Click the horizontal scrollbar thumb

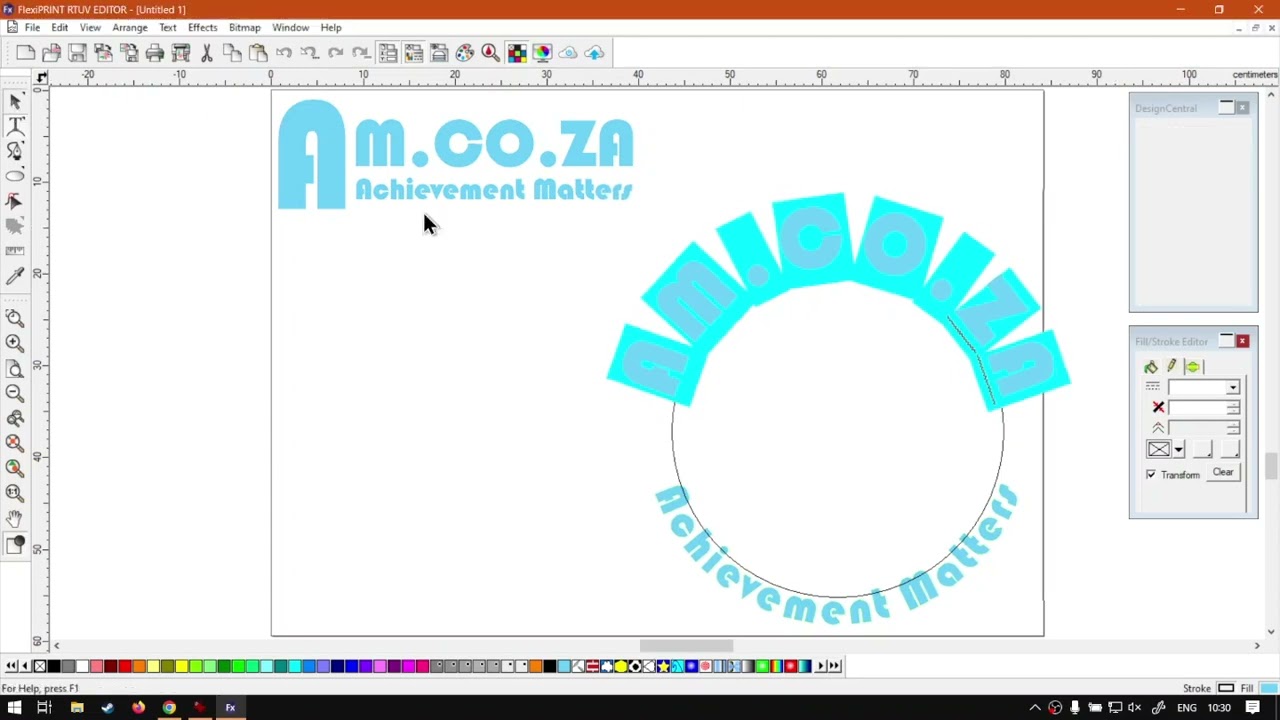(686, 646)
